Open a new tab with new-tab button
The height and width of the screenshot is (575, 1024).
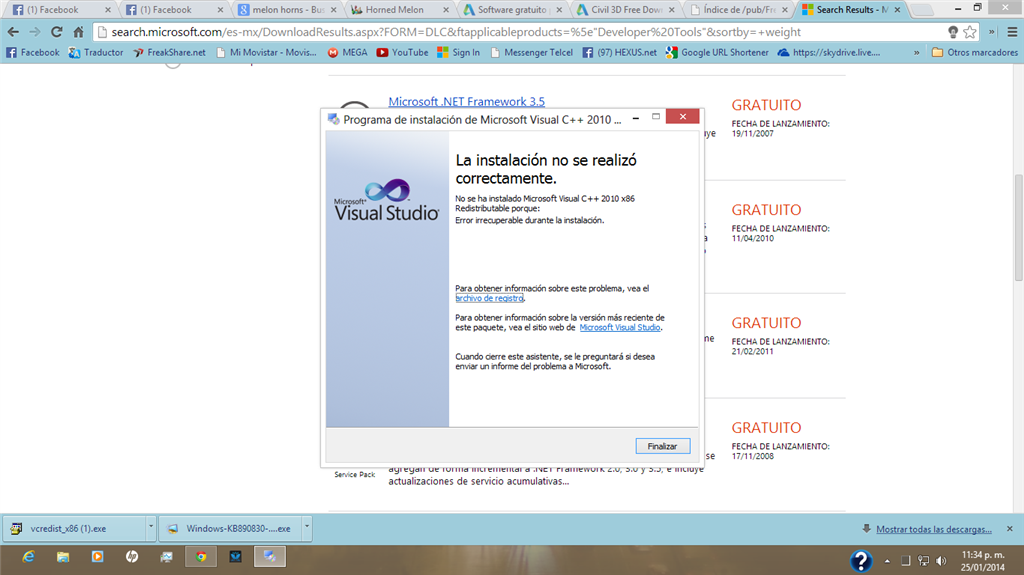pos(921,10)
